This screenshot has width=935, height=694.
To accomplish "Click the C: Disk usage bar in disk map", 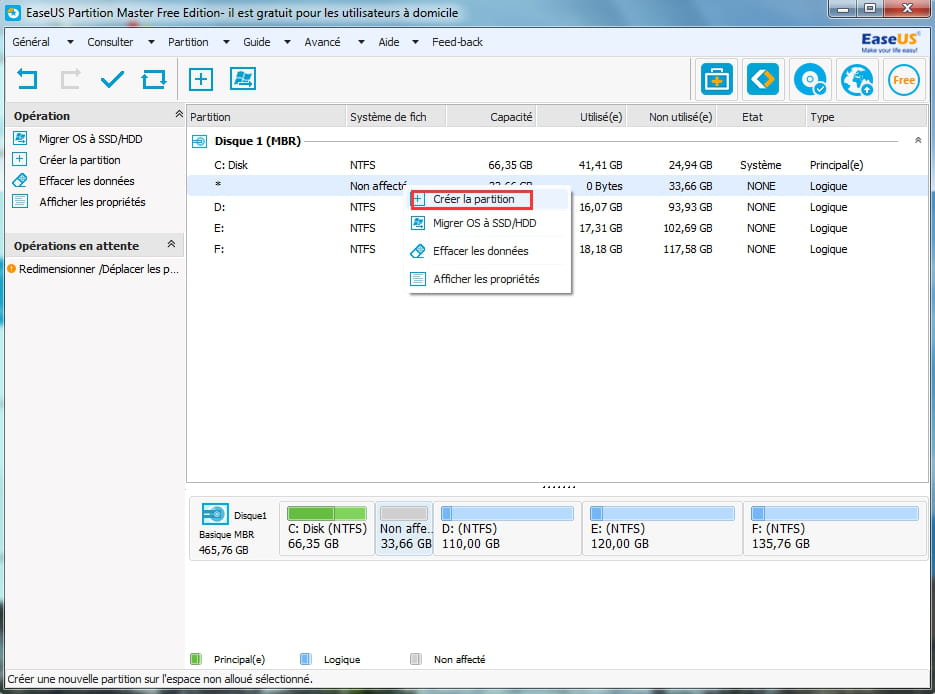I will (x=327, y=513).
